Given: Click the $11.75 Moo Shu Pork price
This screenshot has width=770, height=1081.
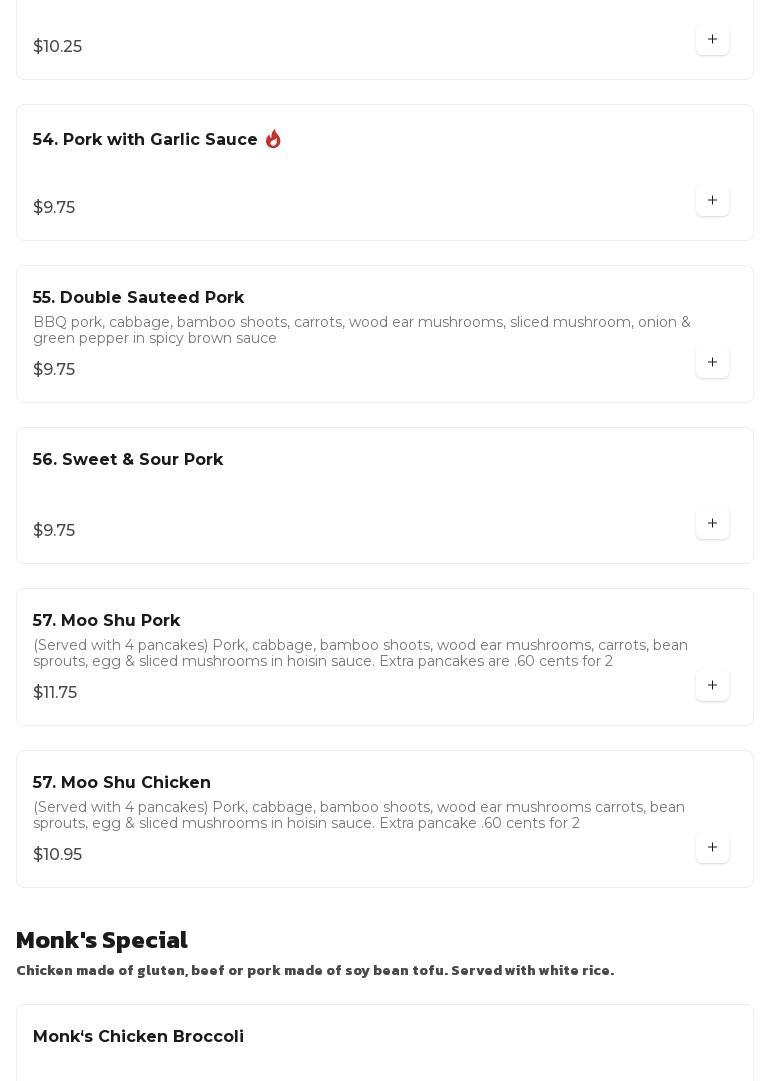Looking at the screenshot, I should click(x=55, y=693).
